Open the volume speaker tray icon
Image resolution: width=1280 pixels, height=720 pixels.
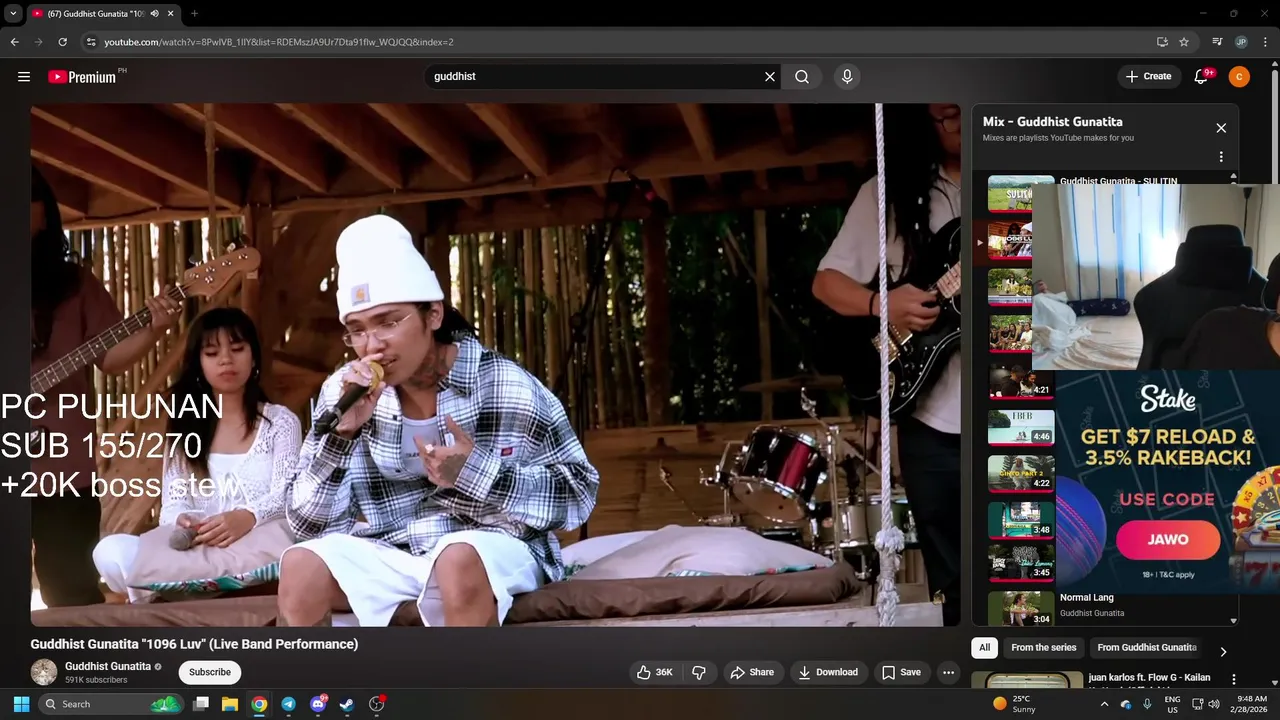point(1214,704)
